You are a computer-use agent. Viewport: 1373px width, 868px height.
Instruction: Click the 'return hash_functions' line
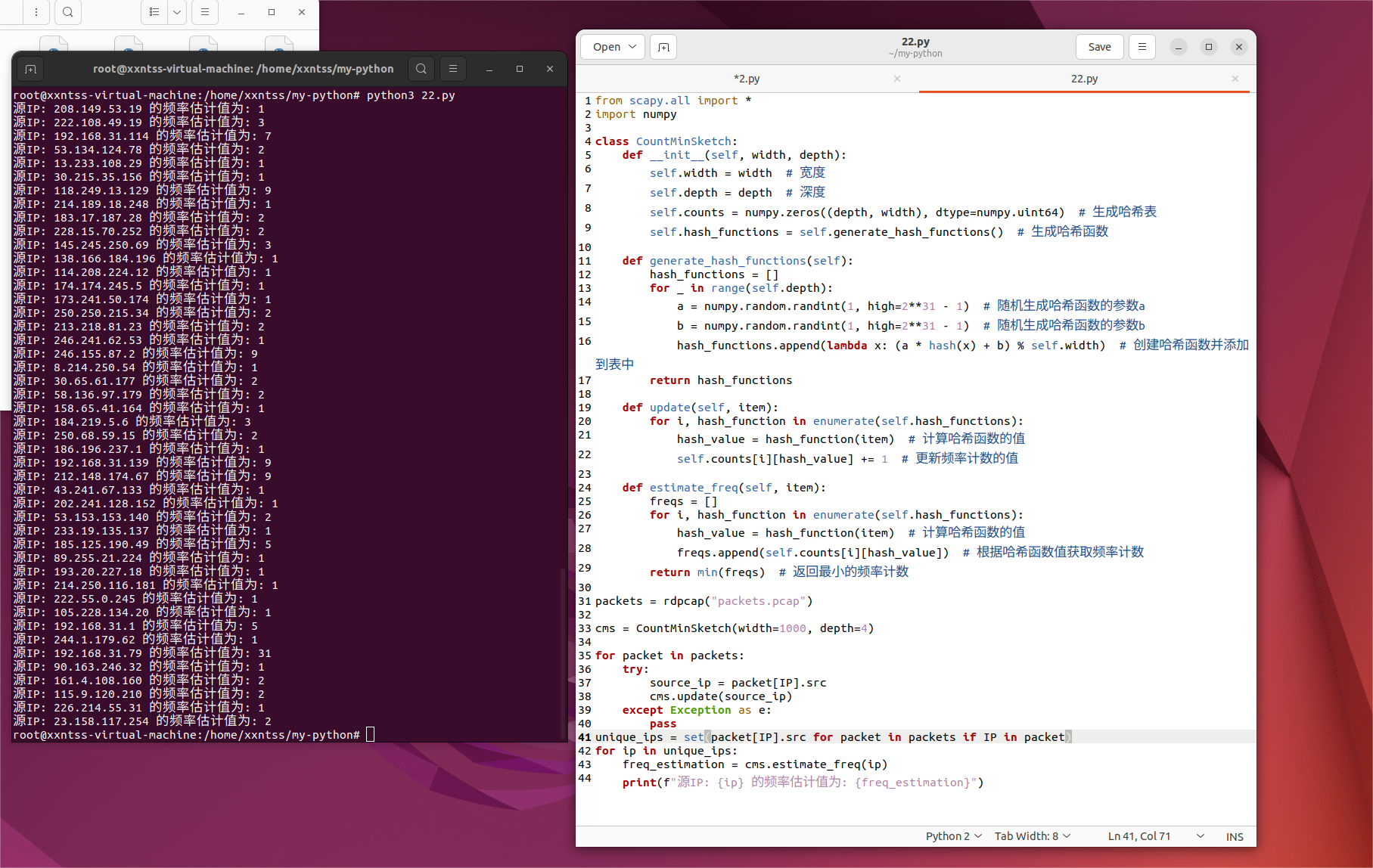pos(721,380)
